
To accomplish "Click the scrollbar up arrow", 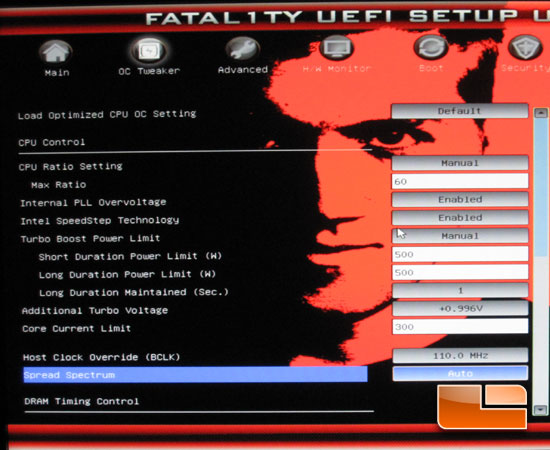I will 541,113.
